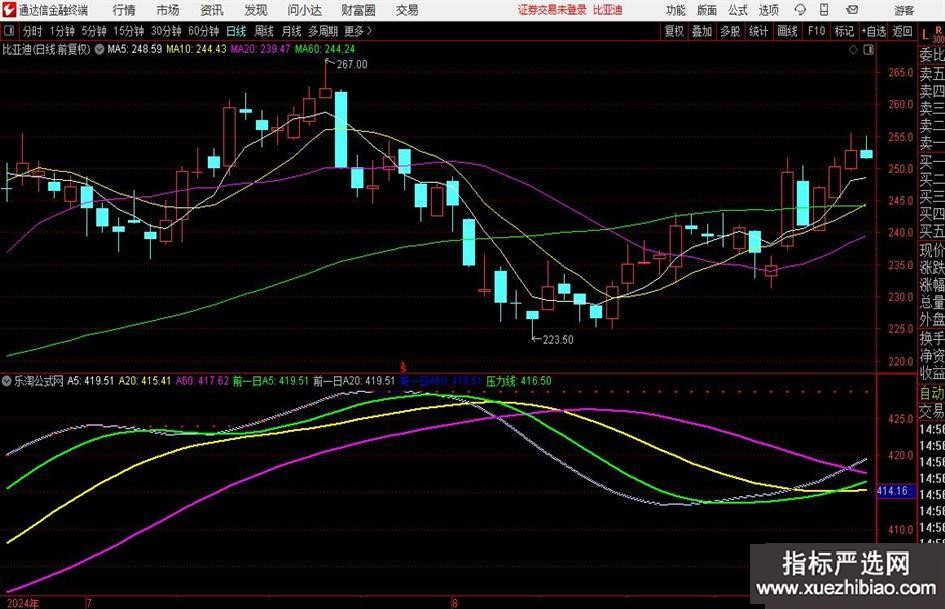Open the mobile phone icon
Image resolution: width=945 pixels, height=609 pixels.
tap(824, 10)
